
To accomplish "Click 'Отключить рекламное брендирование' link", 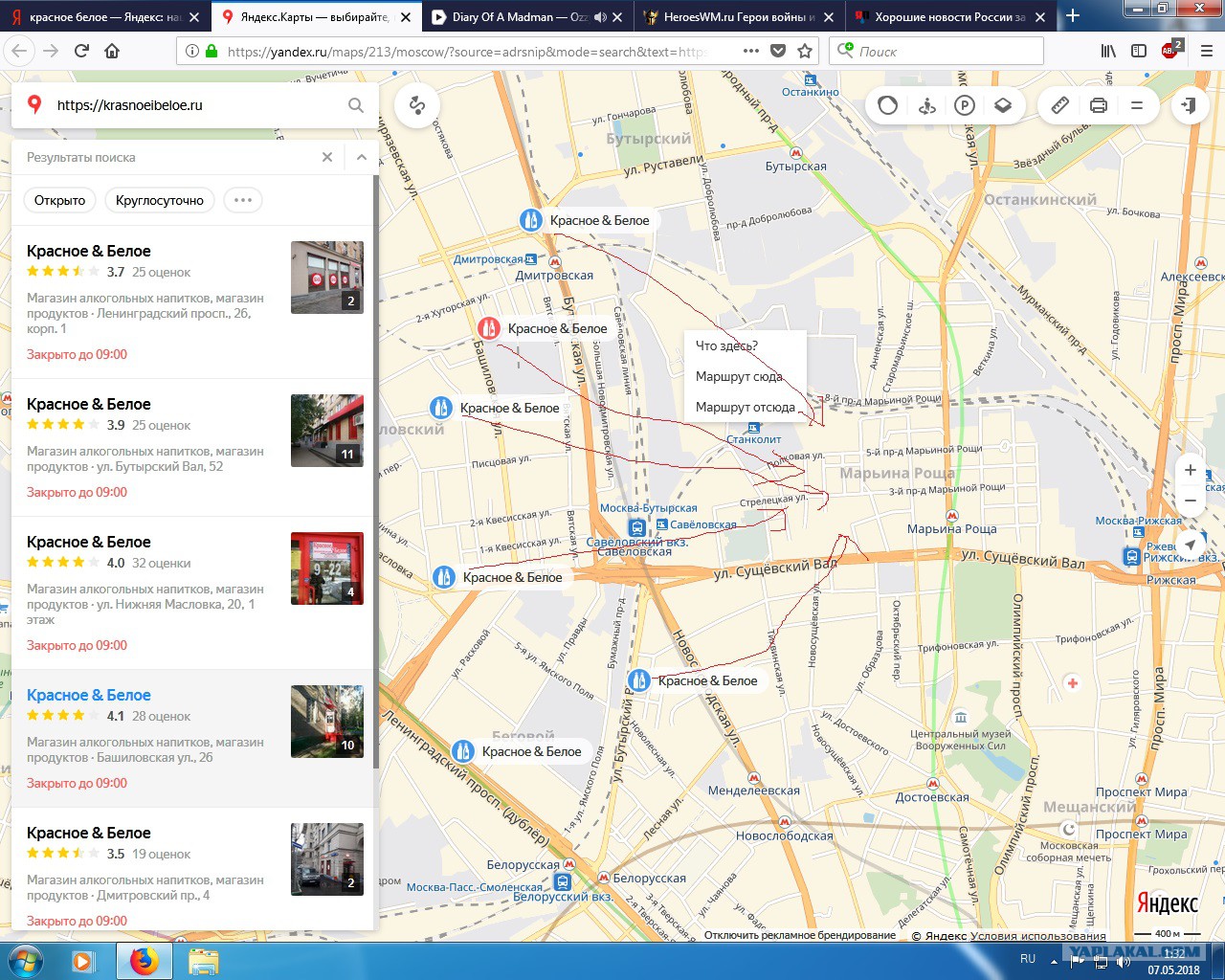I will click(800, 935).
